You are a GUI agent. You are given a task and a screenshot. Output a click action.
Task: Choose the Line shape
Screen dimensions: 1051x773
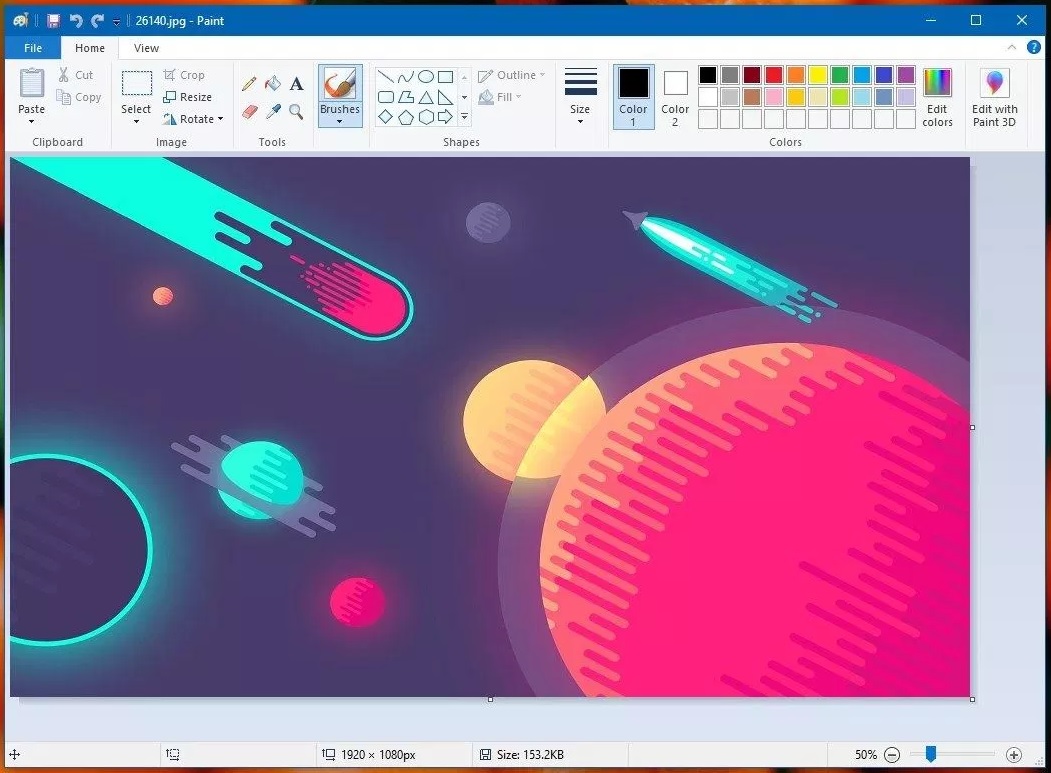[x=385, y=76]
